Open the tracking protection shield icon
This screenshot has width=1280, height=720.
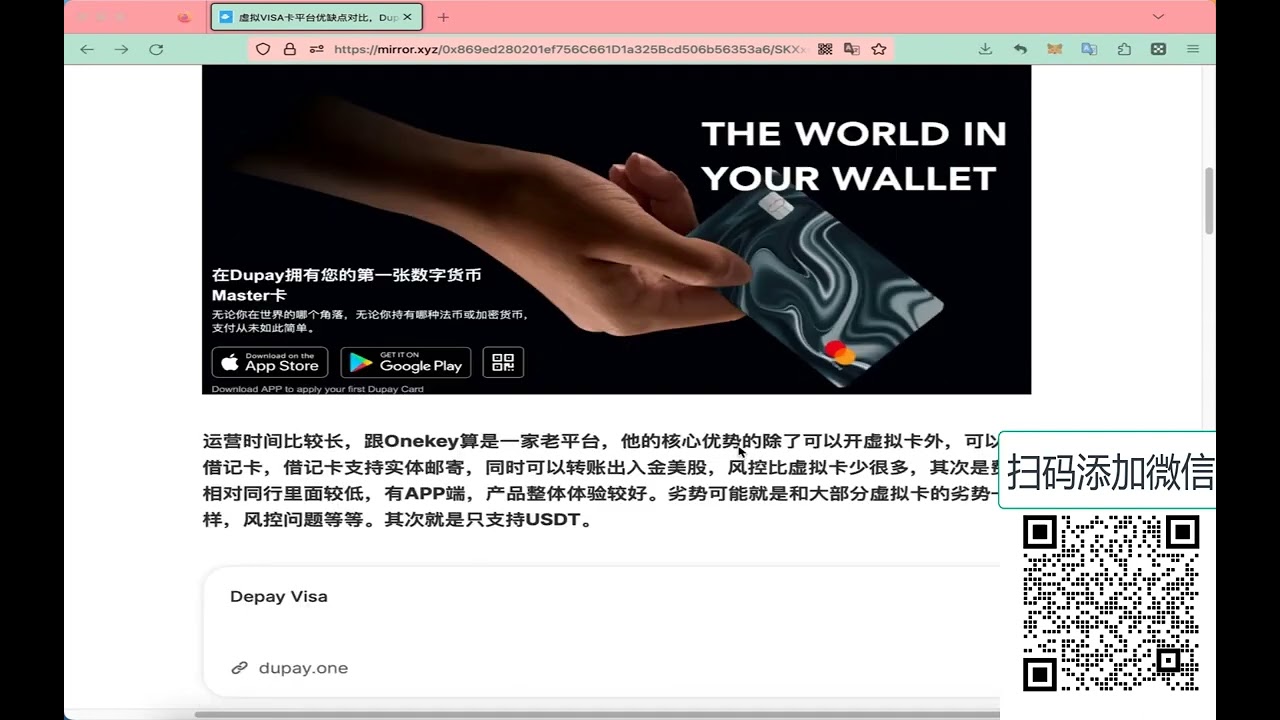263,49
